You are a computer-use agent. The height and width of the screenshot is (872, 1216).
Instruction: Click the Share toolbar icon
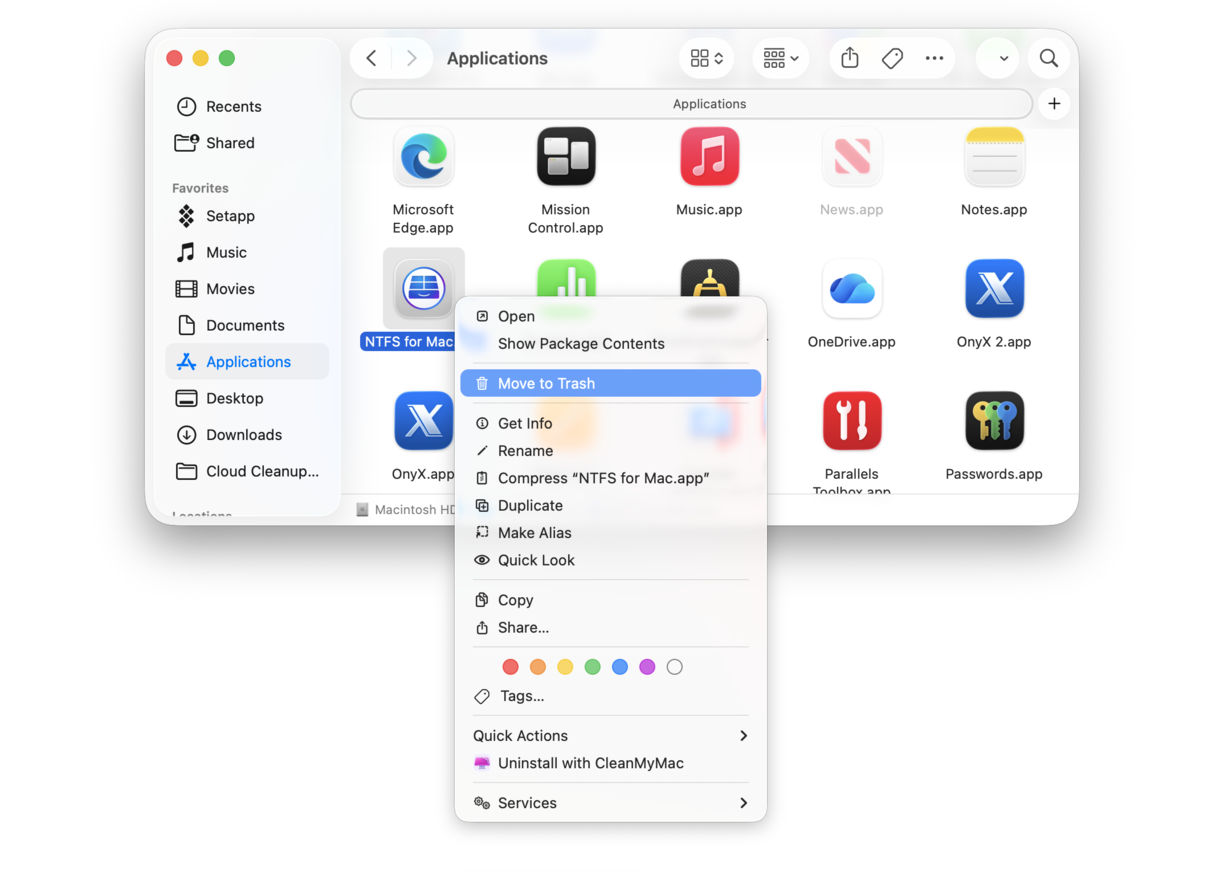pyautogui.click(x=850, y=58)
